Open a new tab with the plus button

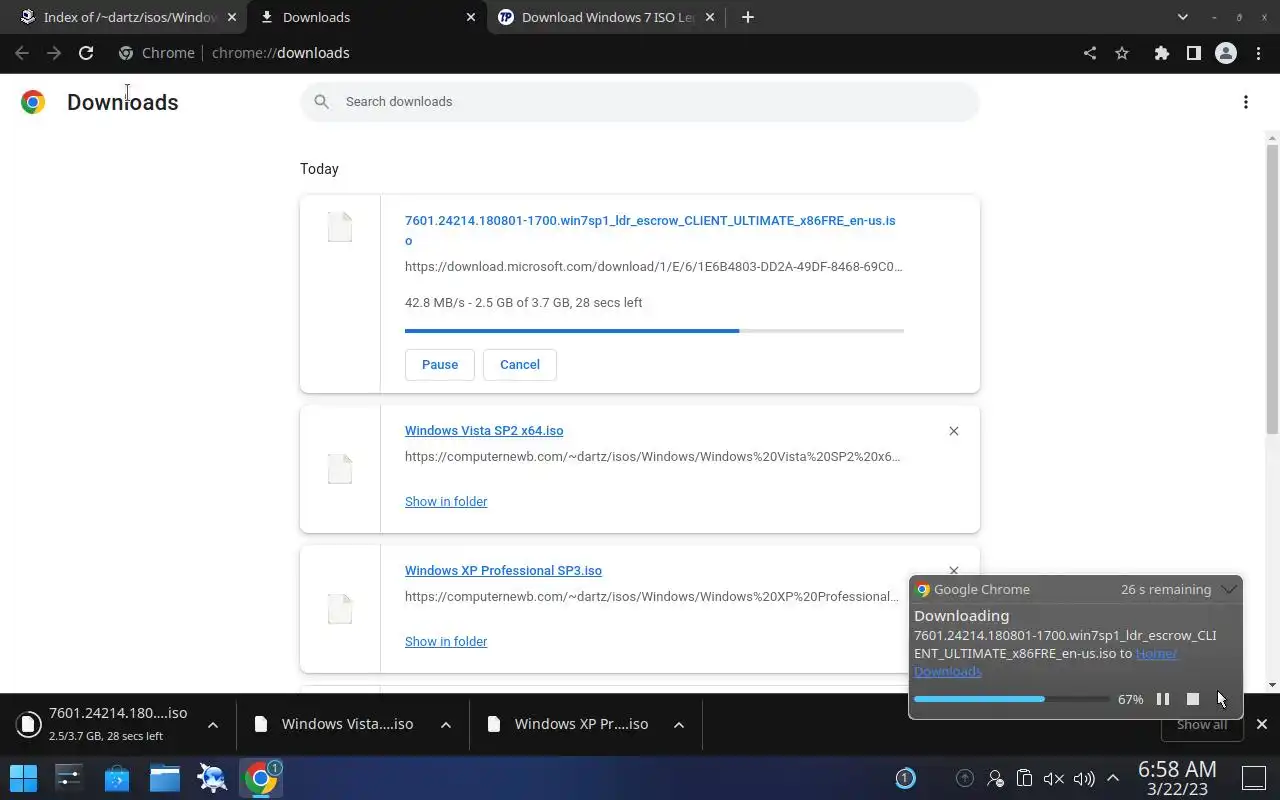(747, 17)
